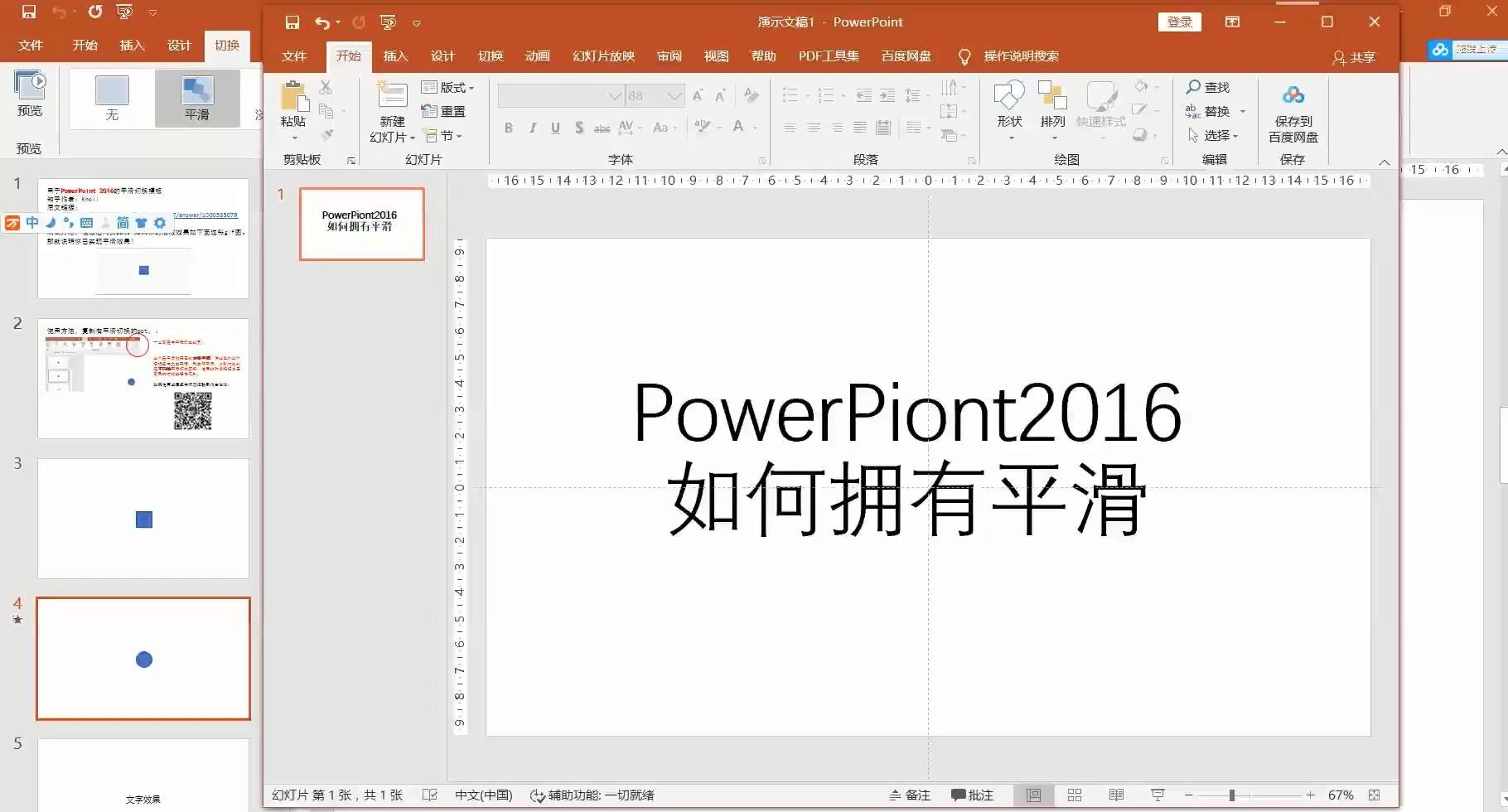This screenshot has width=1508, height=812.
Task: Click the Paste icon in the clipboard group
Action: (x=293, y=96)
